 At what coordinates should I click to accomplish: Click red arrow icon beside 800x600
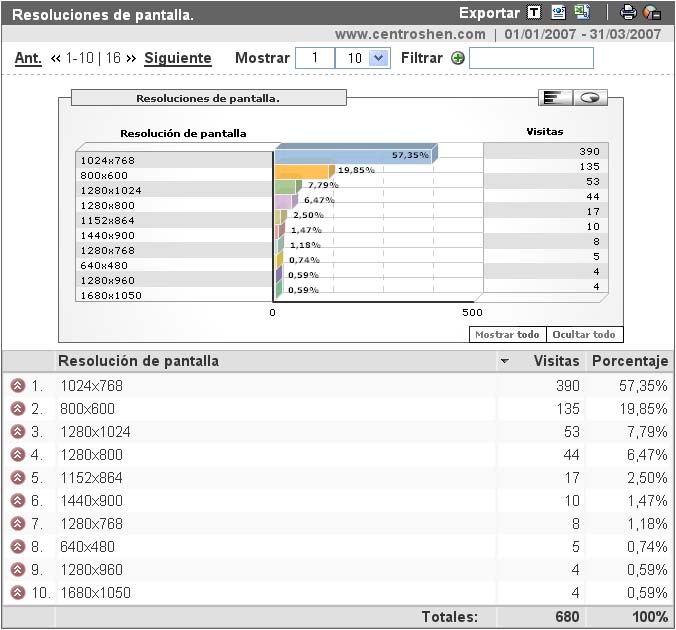17,409
